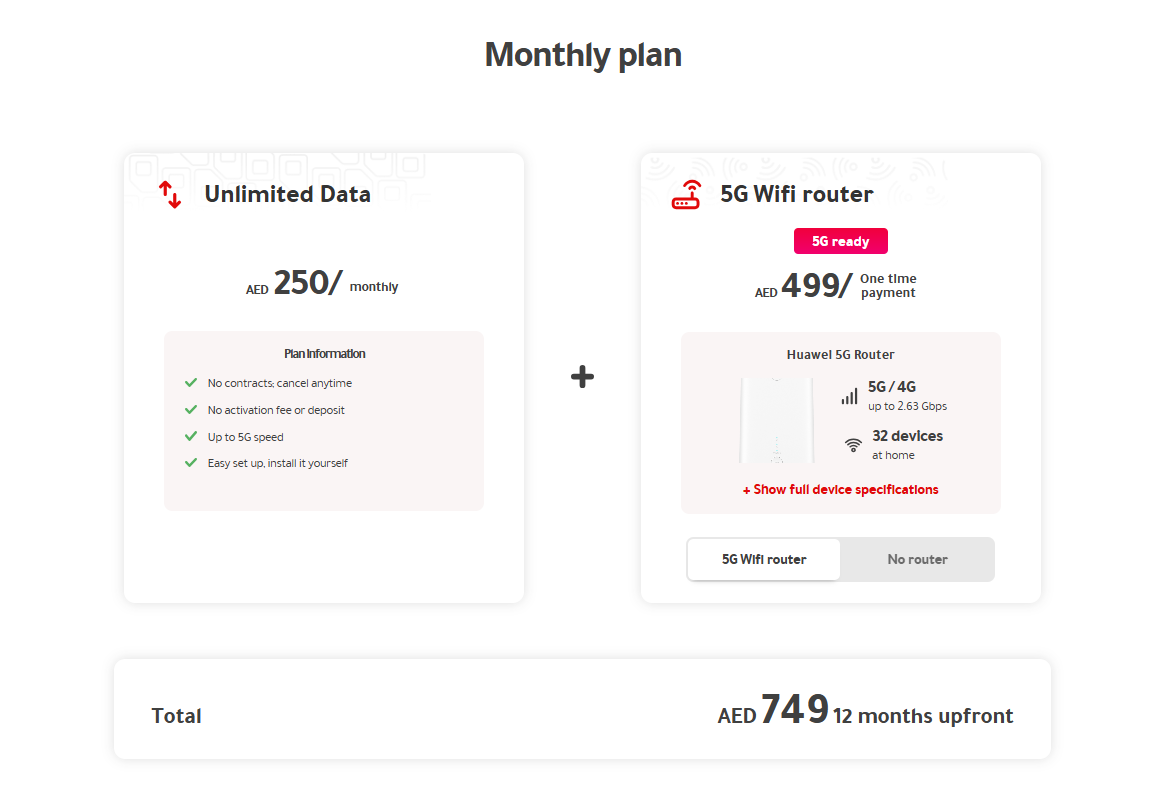Switch to the No router option
The height and width of the screenshot is (794, 1172).
tap(917, 559)
